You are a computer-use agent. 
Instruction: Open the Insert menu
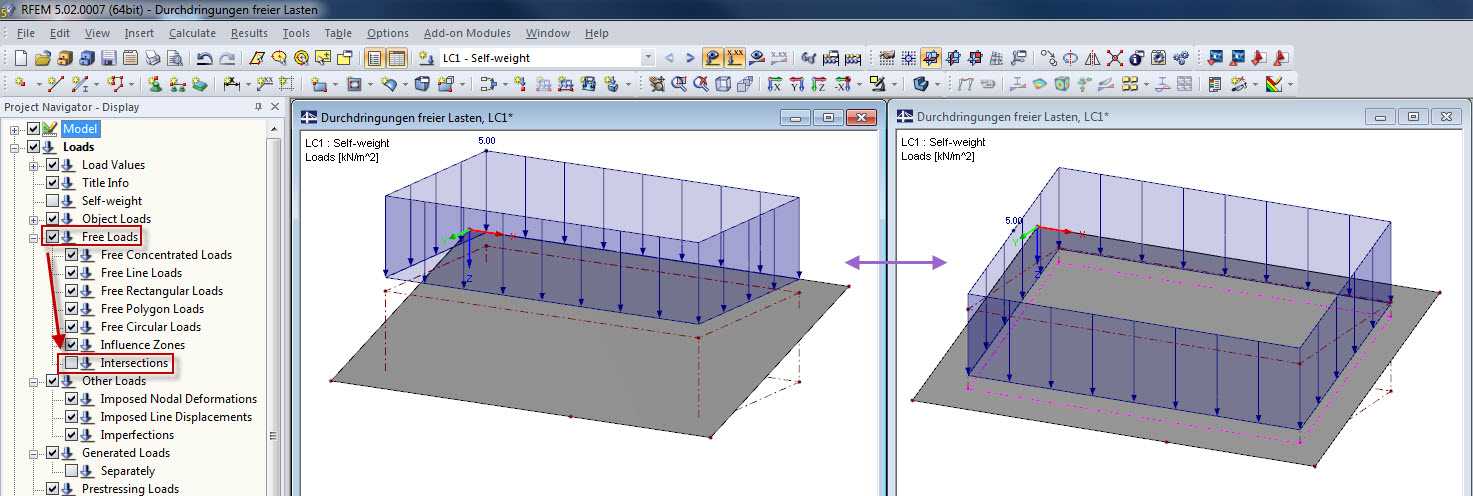click(139, 33)
